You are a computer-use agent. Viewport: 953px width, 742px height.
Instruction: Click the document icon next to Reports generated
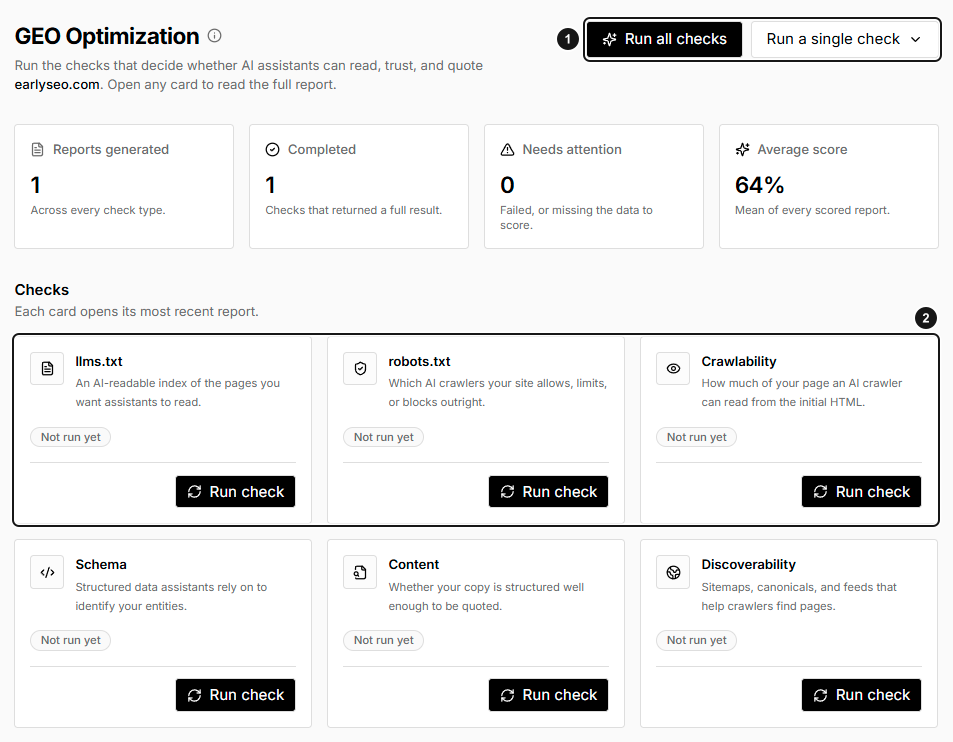38,149
